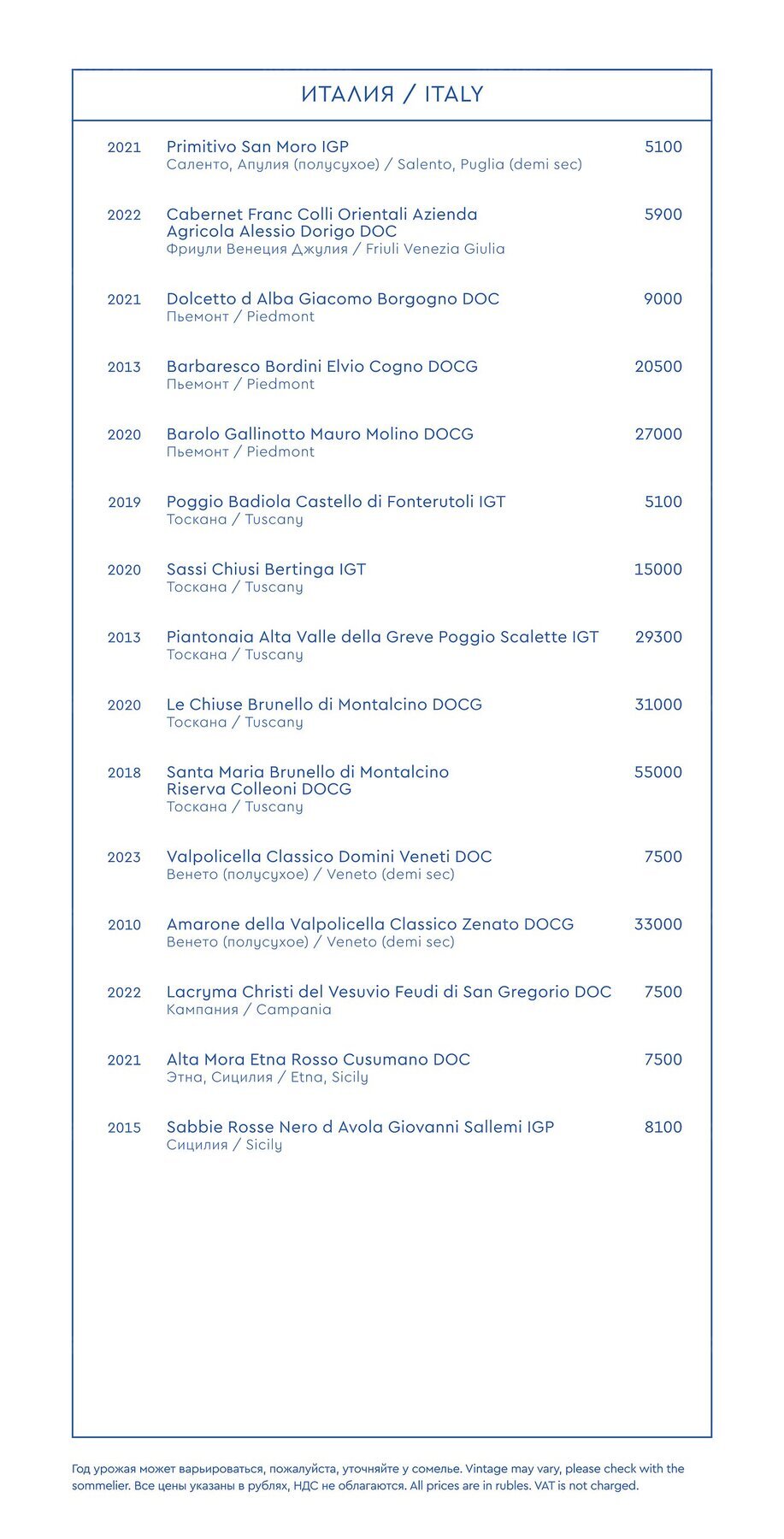Click Dolcetto d Alba Giacomo Borgogno DOC

coord(333,299)
